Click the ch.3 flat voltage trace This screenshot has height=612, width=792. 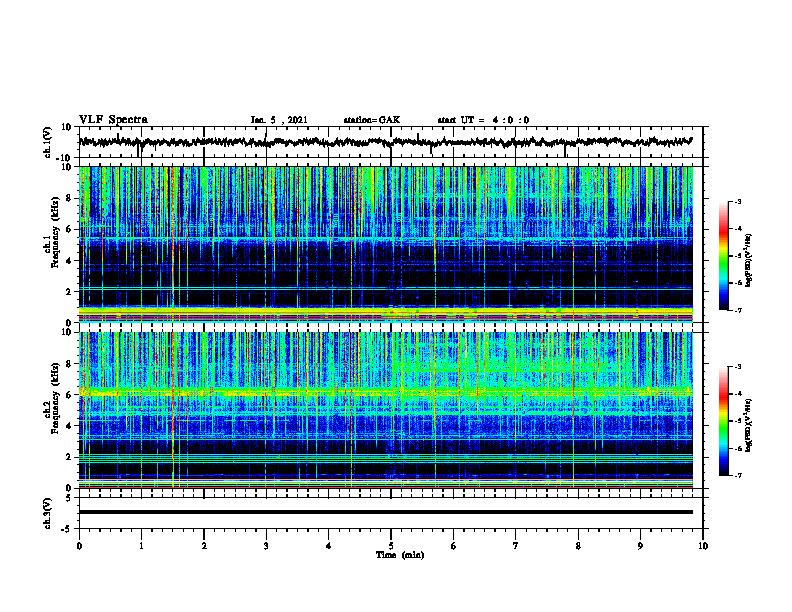[x=385, y=512]
